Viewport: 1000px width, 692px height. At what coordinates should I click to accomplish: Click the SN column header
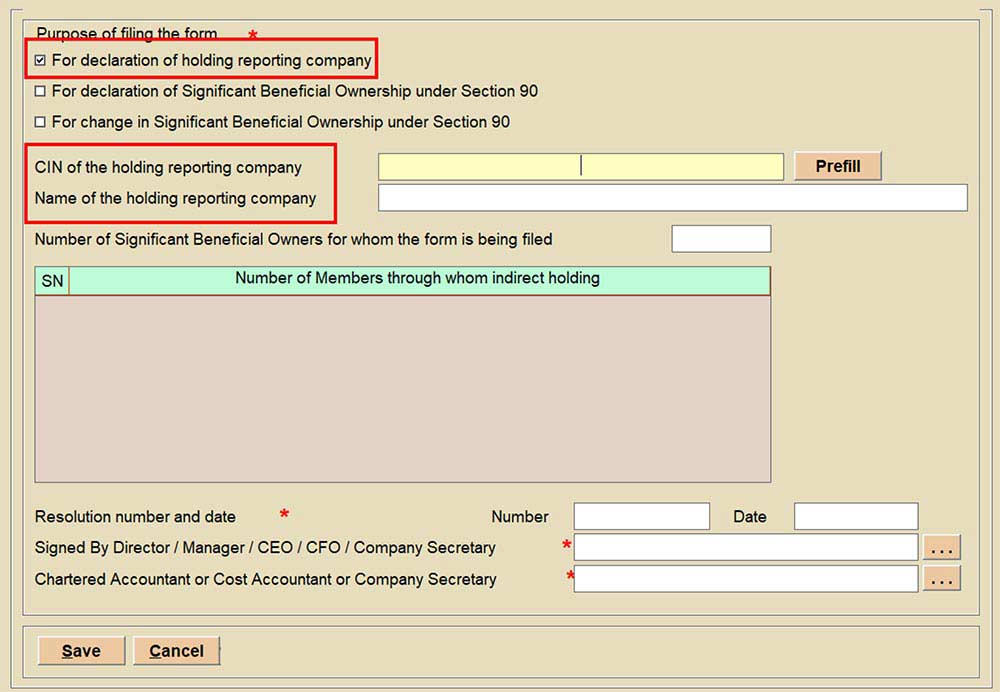click(x=52, y=281)
